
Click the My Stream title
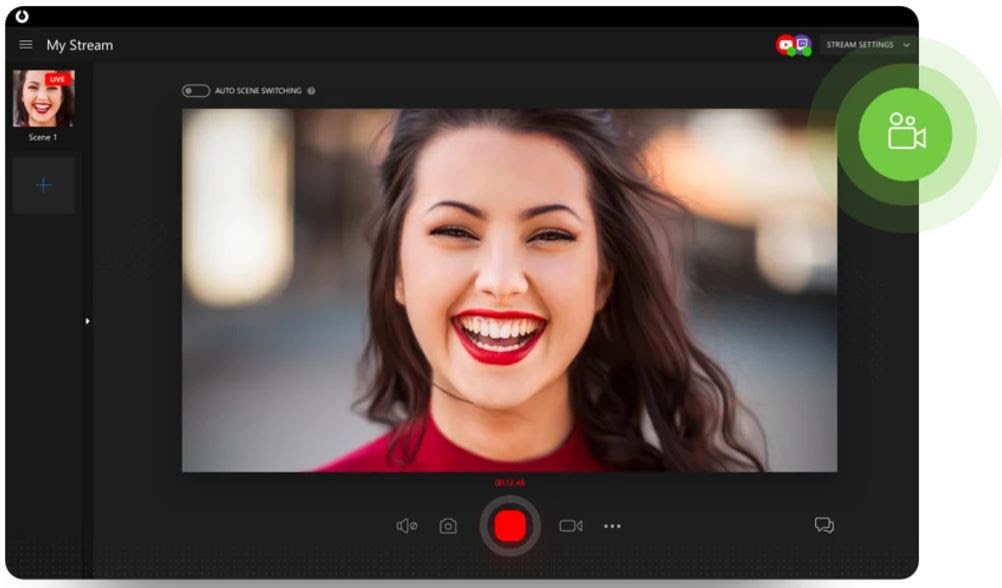pyautogui.click(x=80, y=44)
